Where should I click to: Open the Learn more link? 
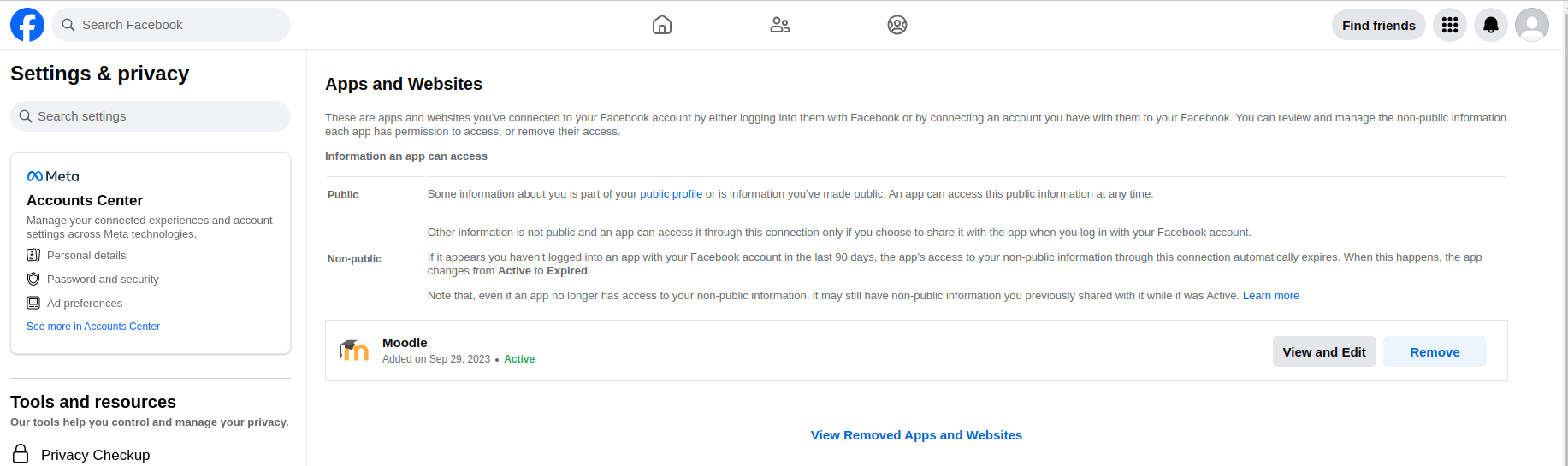pos(1271,296)
